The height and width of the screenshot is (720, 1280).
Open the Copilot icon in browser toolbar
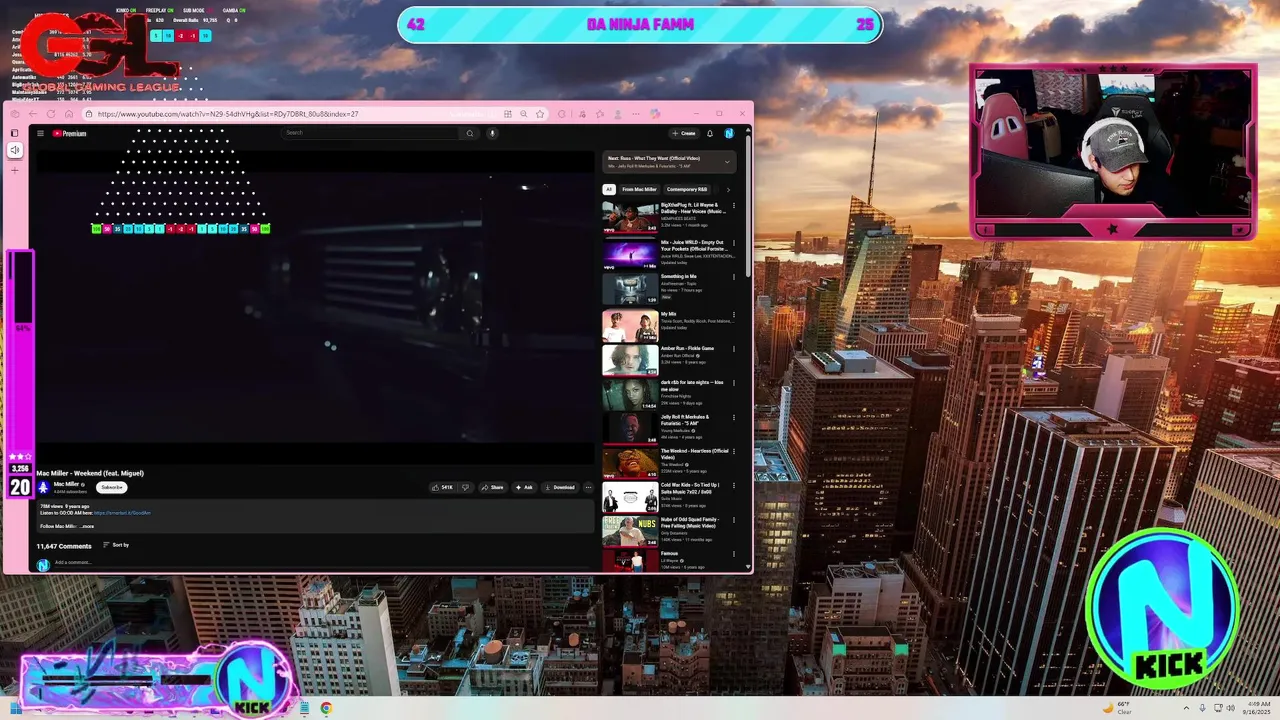point(655,114)
